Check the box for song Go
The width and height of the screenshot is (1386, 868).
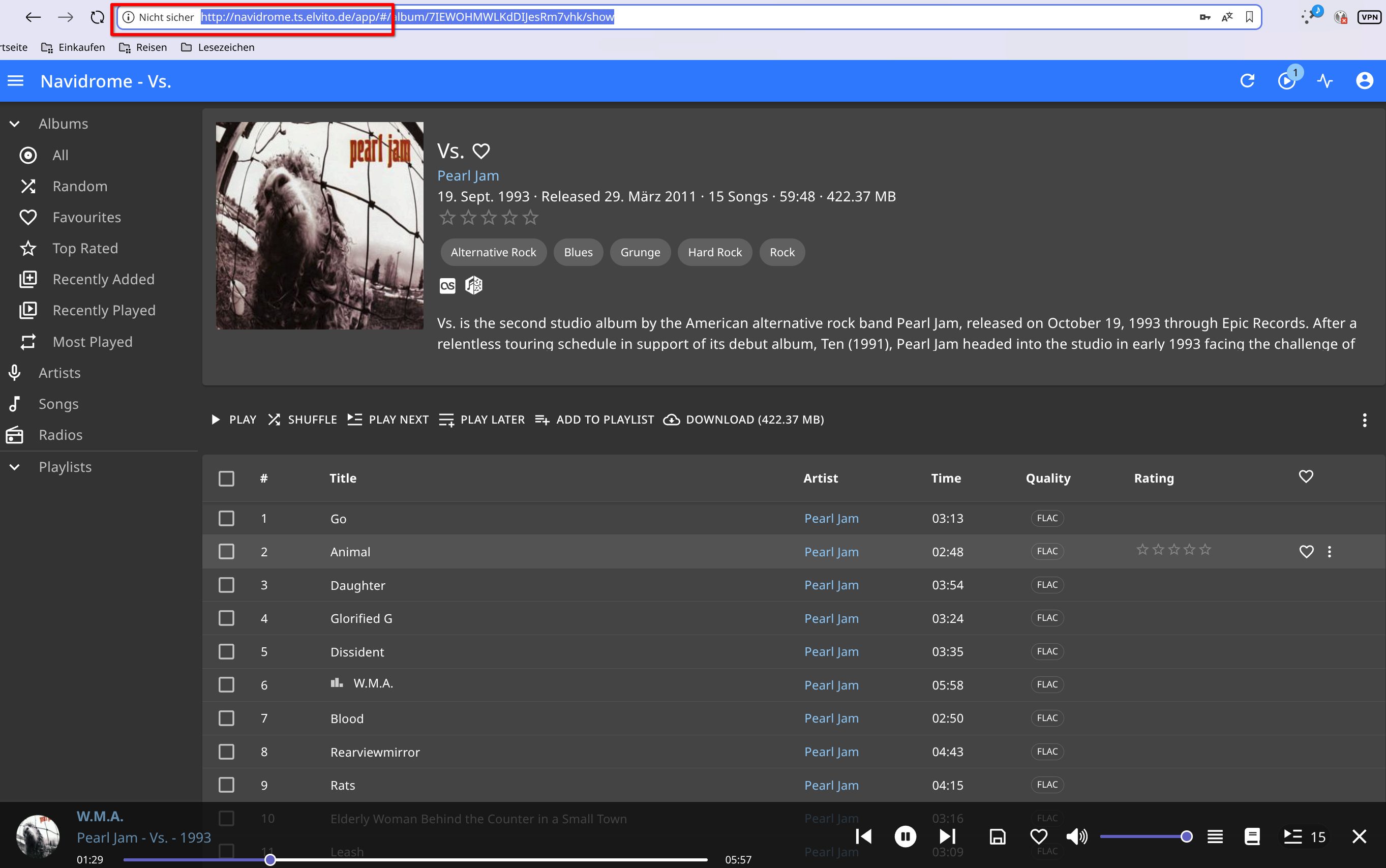227,518
